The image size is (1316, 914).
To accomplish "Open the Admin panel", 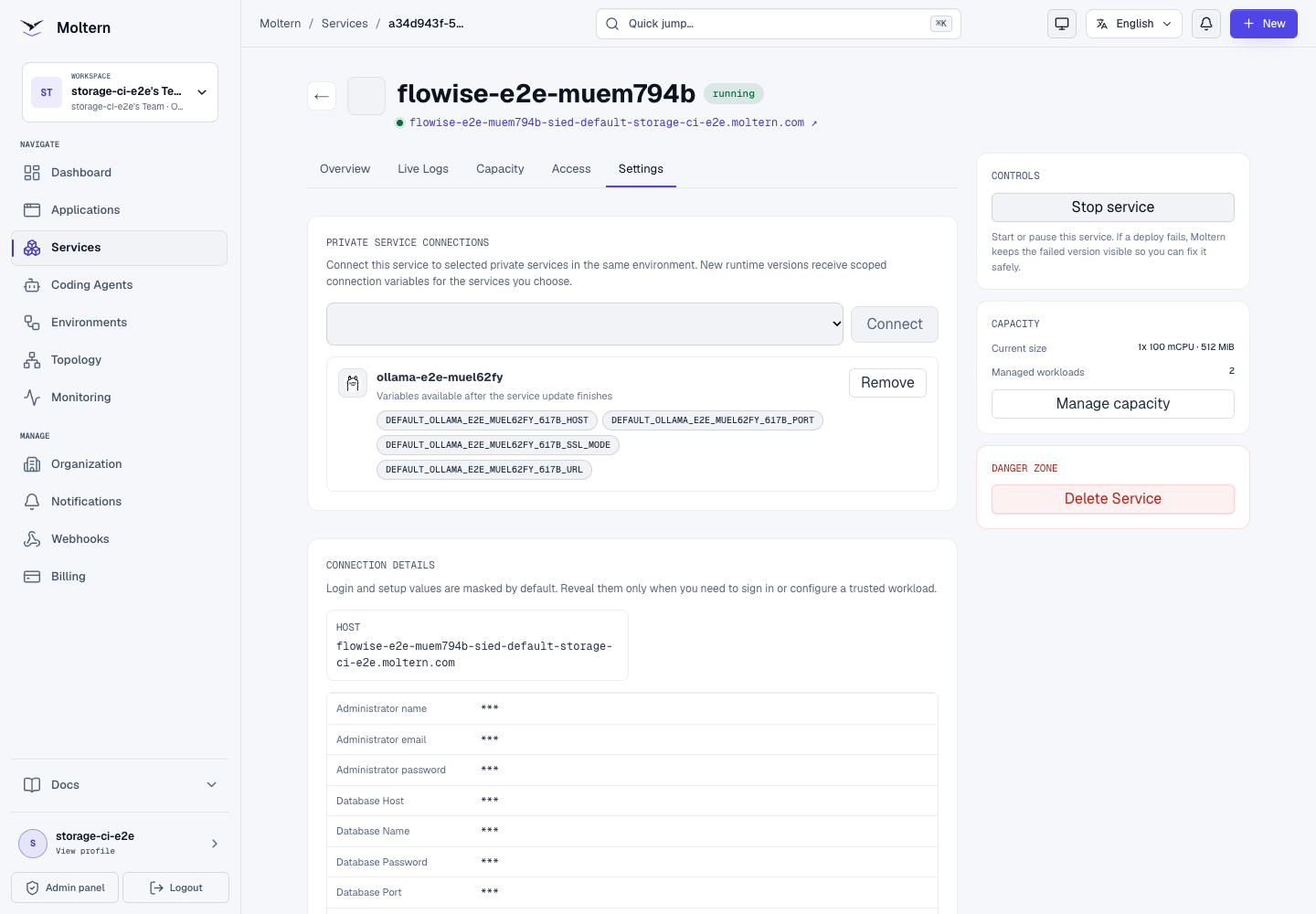I will [65, 887].
